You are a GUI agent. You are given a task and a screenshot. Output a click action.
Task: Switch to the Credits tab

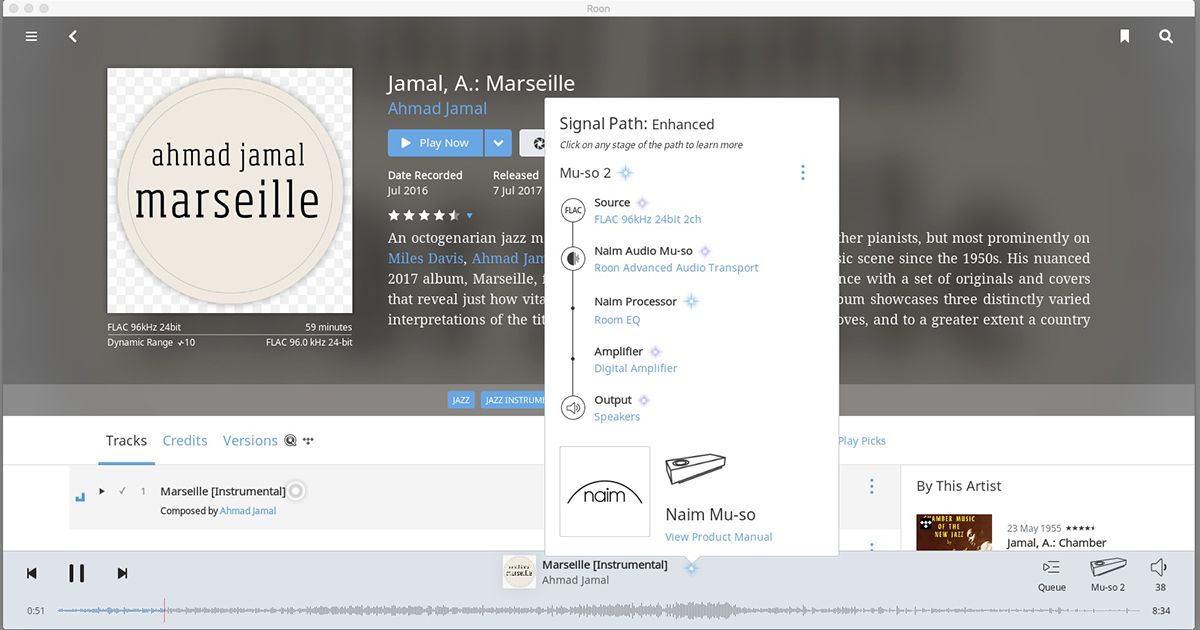coord(185,440)
